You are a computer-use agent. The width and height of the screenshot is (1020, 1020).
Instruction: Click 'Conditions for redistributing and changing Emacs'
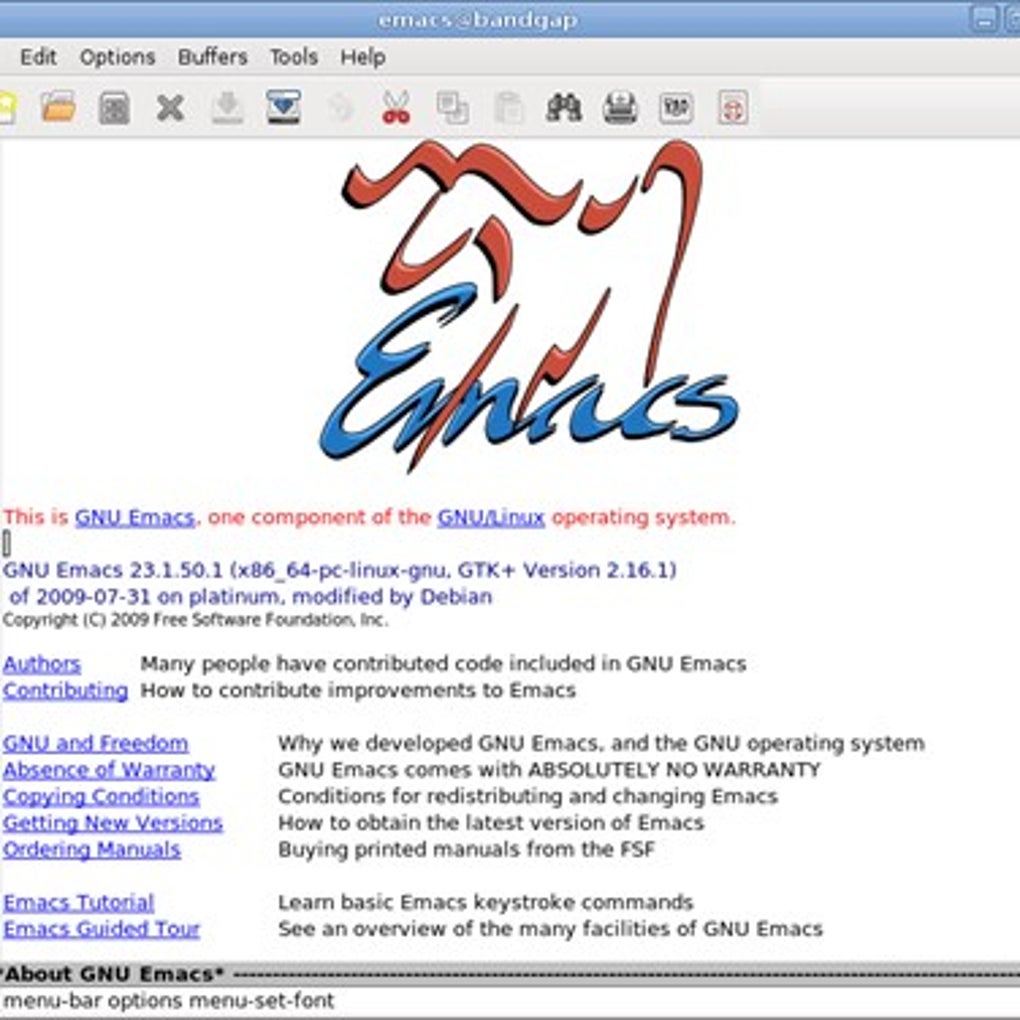[528, 797]
